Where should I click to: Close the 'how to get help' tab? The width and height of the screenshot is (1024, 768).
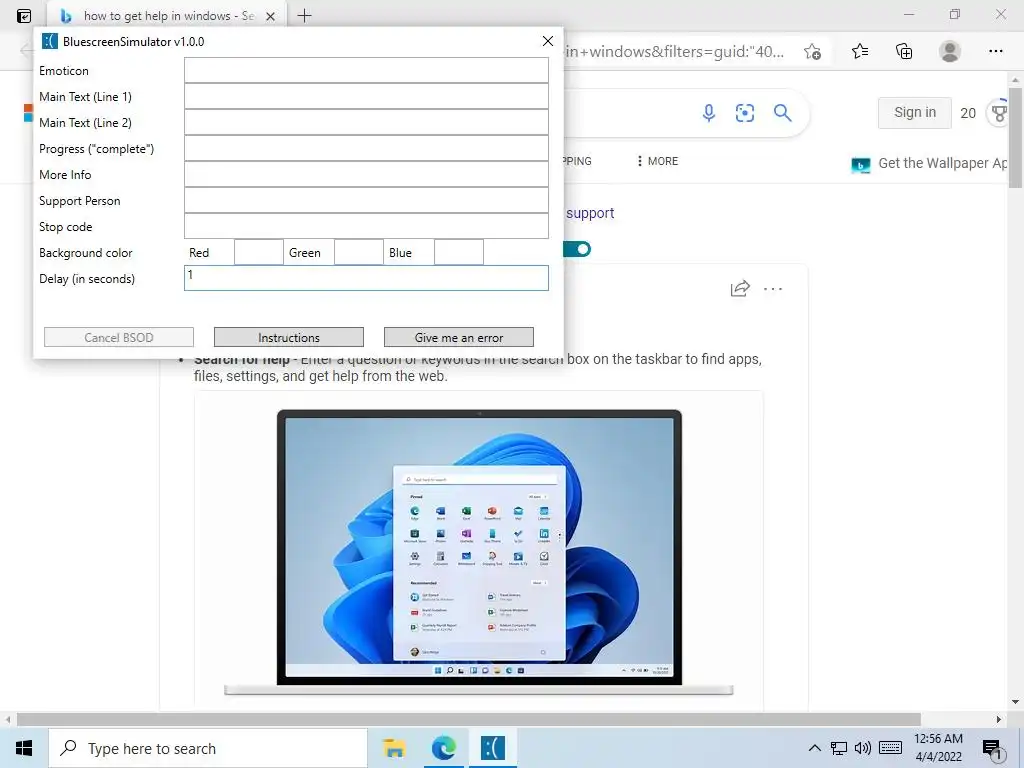(x=270, y=16)
